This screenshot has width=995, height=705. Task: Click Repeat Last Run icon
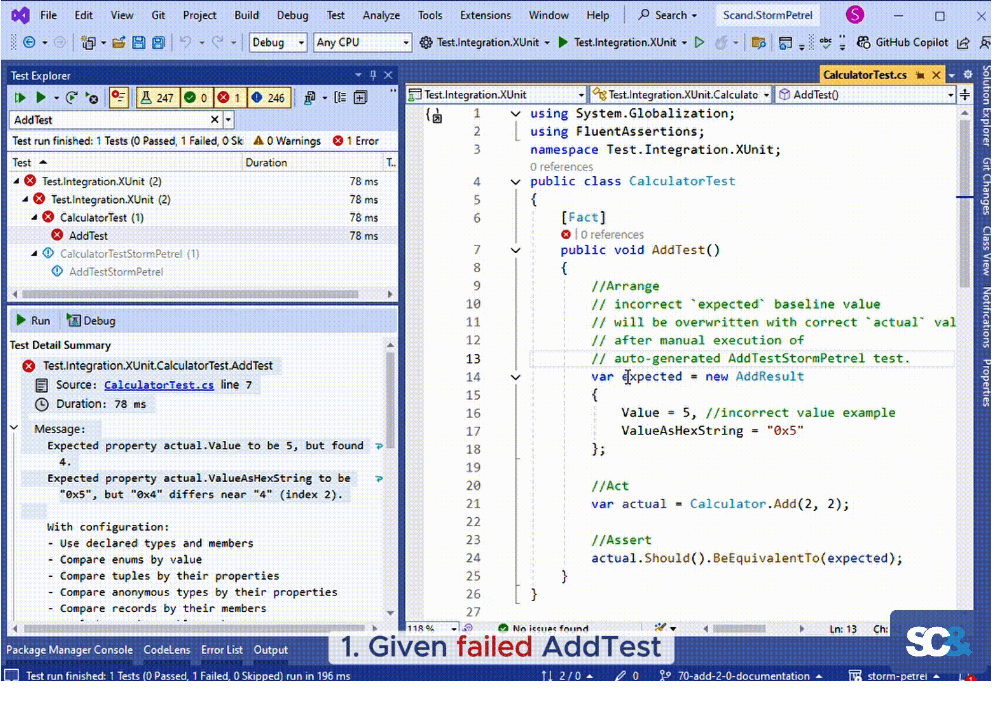(72, 98)
